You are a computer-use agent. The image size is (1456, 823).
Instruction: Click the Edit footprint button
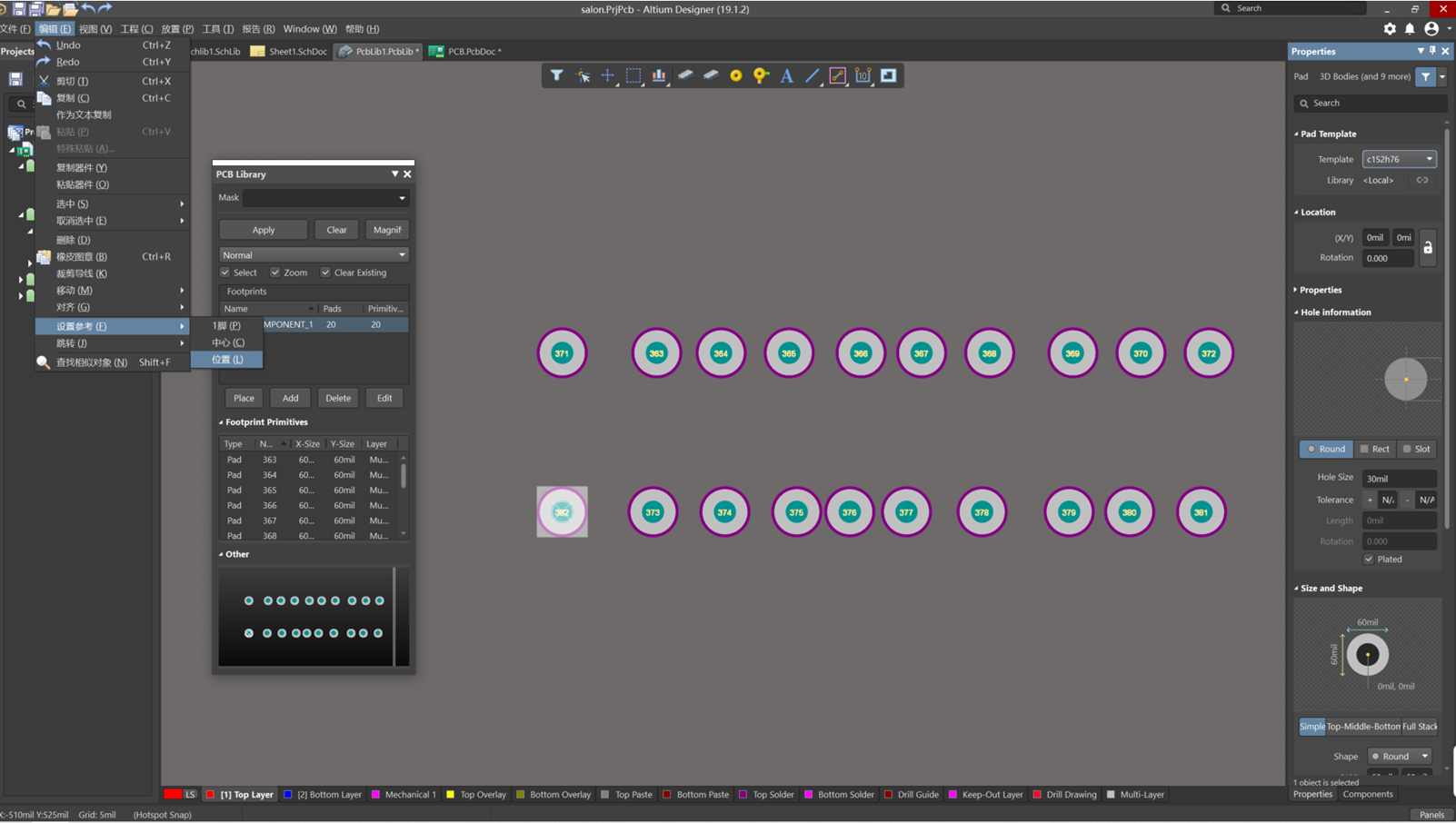384,398
